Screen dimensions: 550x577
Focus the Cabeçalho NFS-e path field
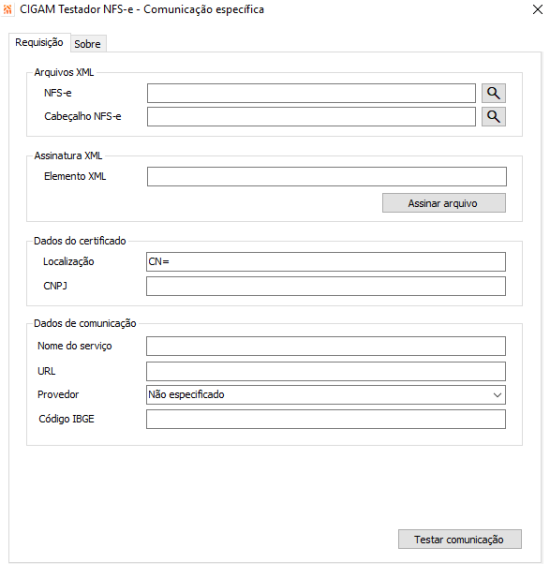tap(311, 117)
